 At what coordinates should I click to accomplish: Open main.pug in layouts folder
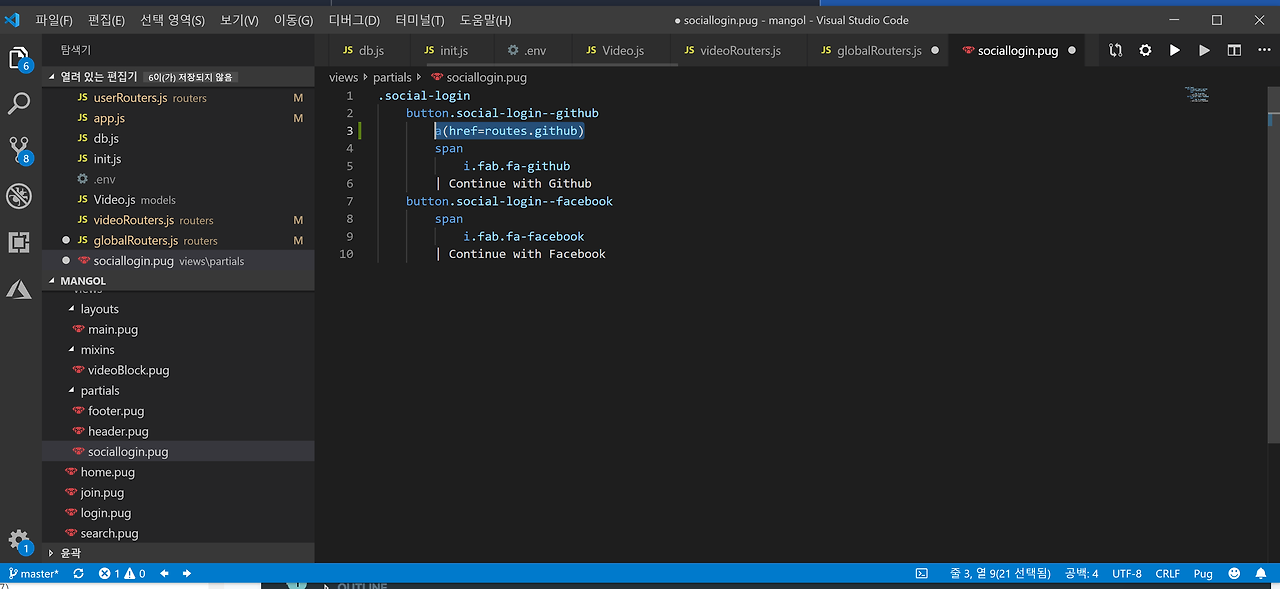tap(178, 329)
